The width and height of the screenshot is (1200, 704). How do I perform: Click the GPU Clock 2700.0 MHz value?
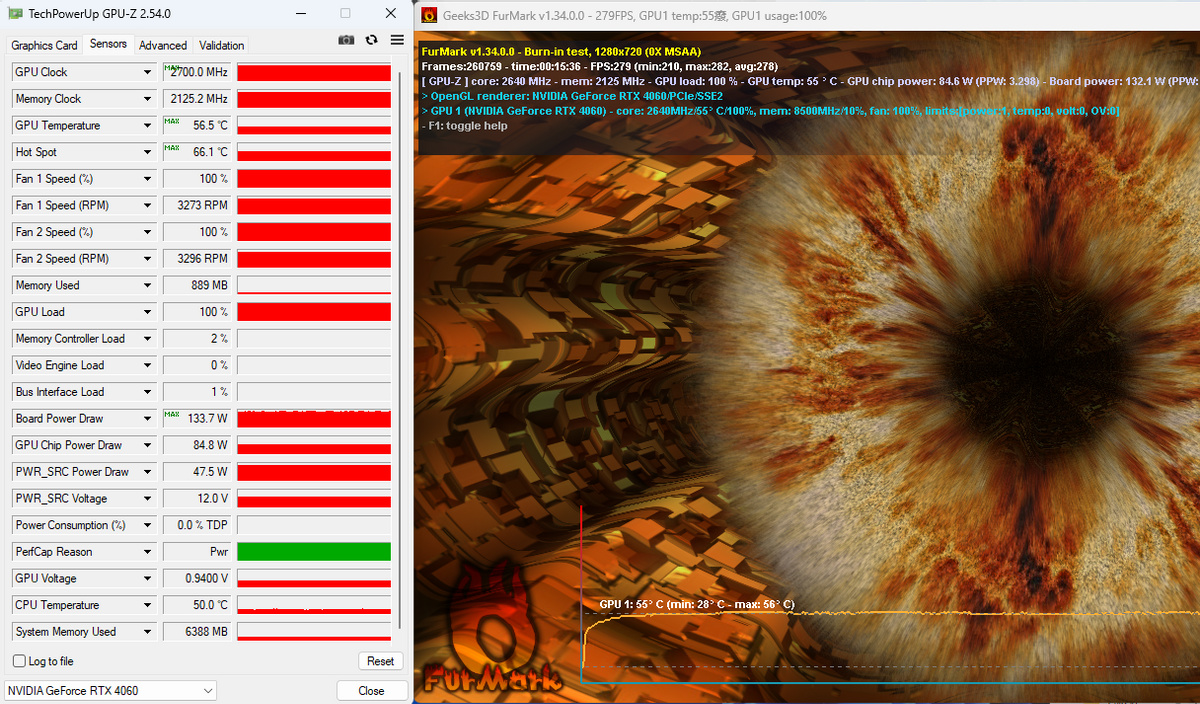[197, 72]
